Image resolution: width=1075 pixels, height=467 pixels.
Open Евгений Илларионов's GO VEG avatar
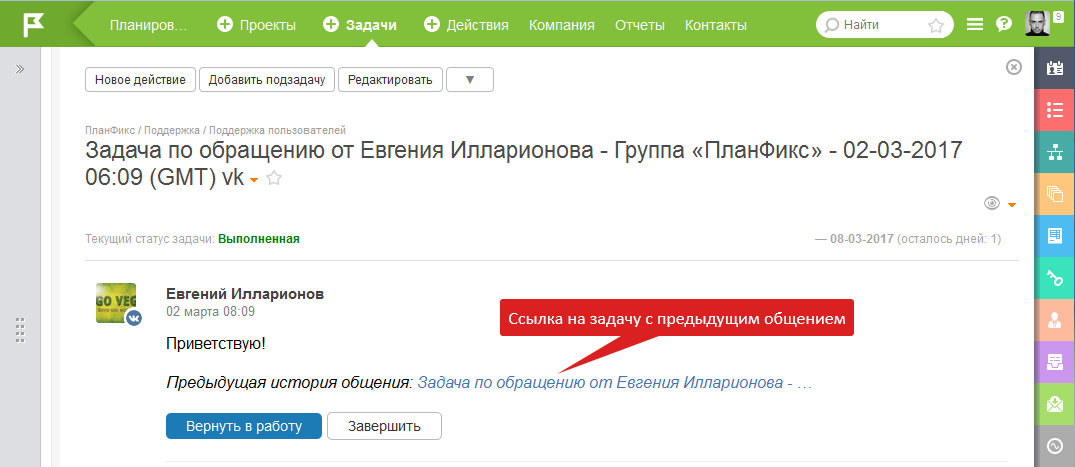pyautogui.click(x=116, y=303)
